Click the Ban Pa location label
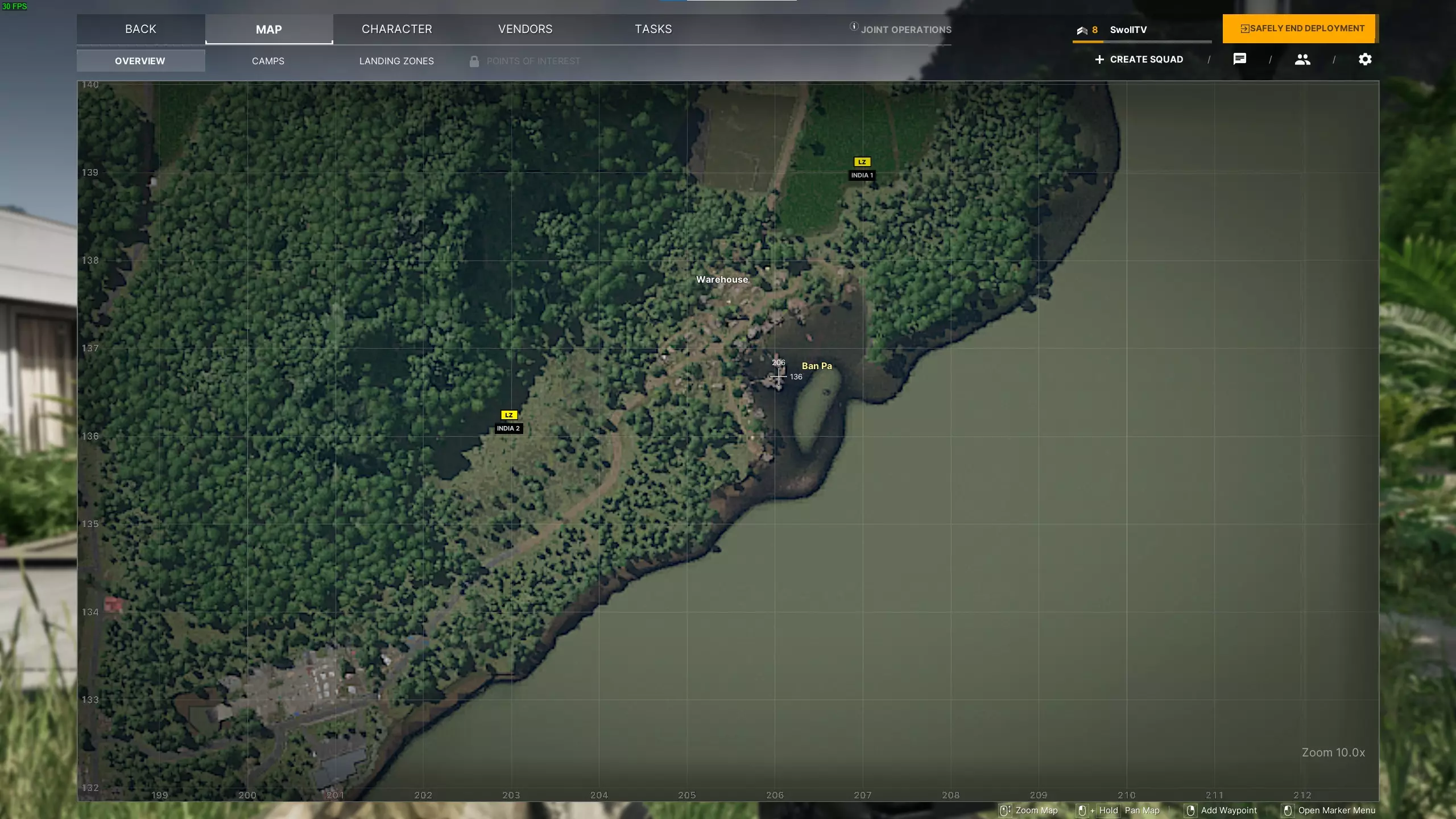1456x819 pixels. pyautogui.click(x=817, y=366)
